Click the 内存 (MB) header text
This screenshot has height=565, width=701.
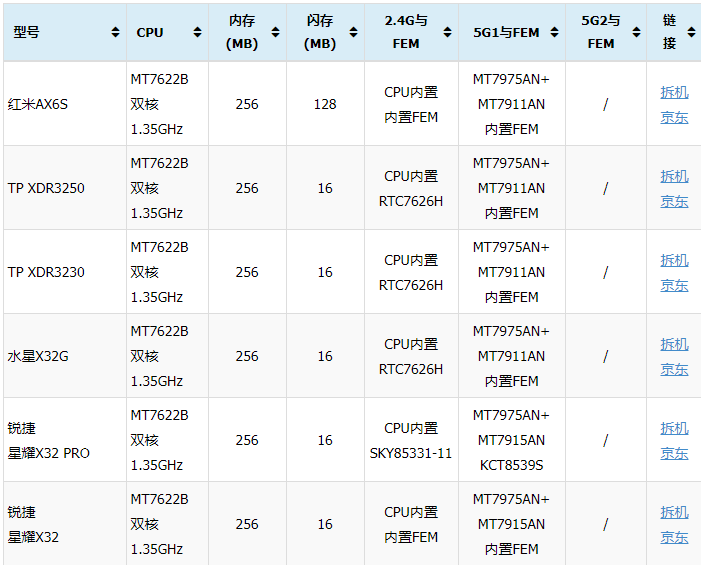[x=242, y=32]
